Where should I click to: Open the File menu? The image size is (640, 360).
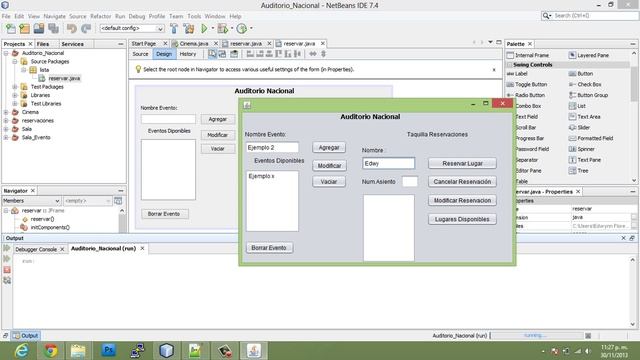(6, 16)
